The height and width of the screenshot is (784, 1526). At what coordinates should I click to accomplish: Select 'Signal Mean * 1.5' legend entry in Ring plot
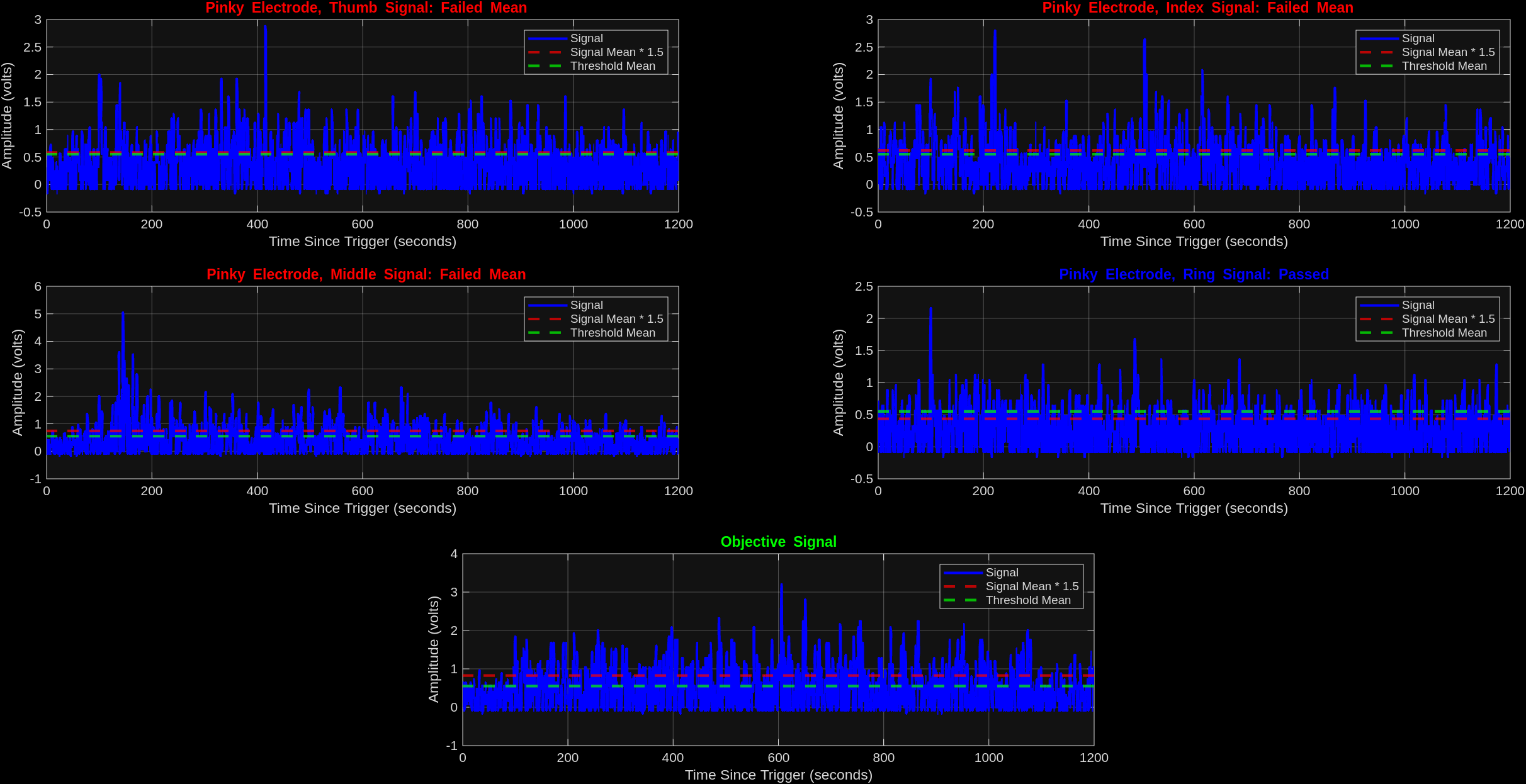(1447, 320)
